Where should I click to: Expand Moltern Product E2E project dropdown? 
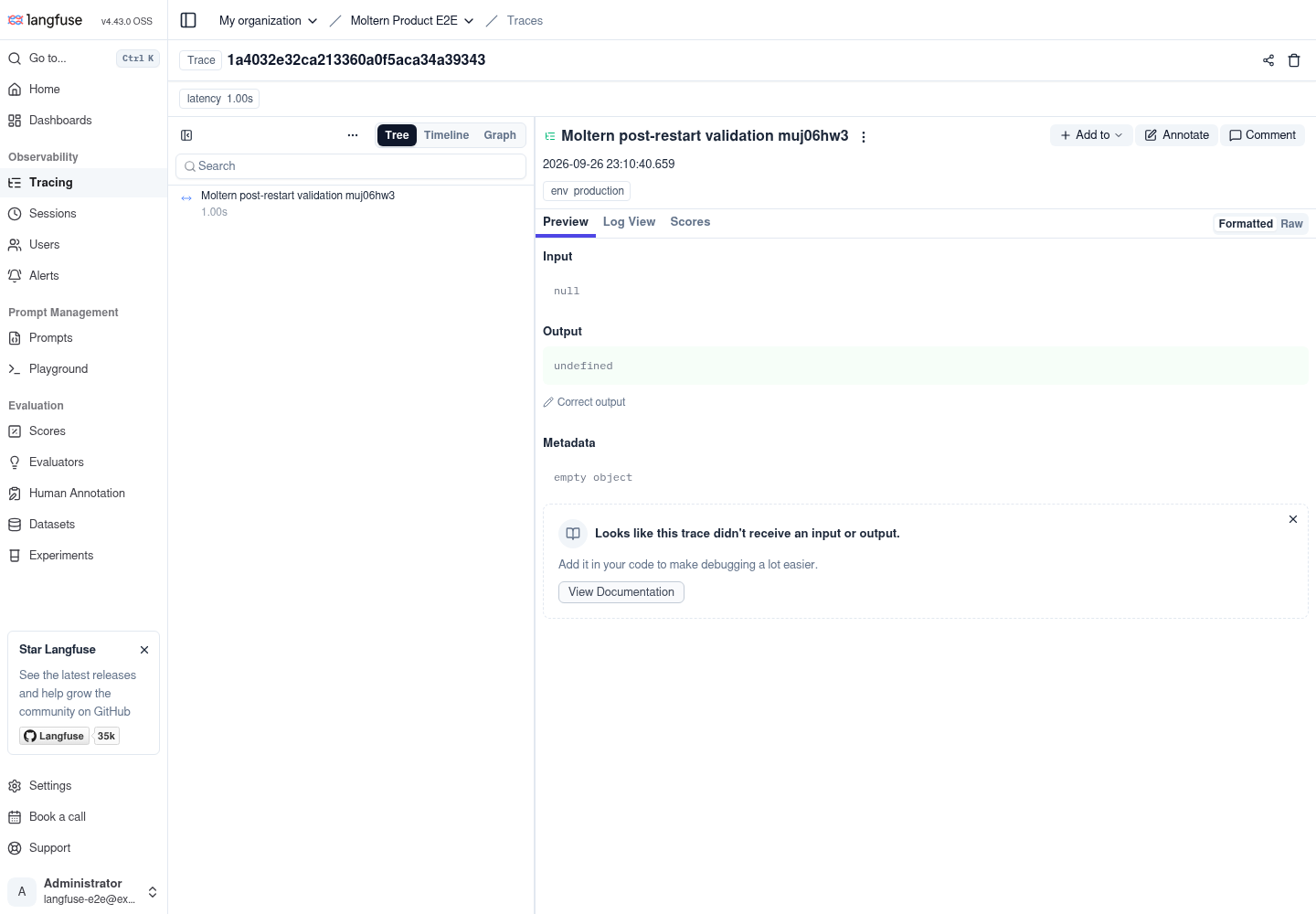pos(412,20)
